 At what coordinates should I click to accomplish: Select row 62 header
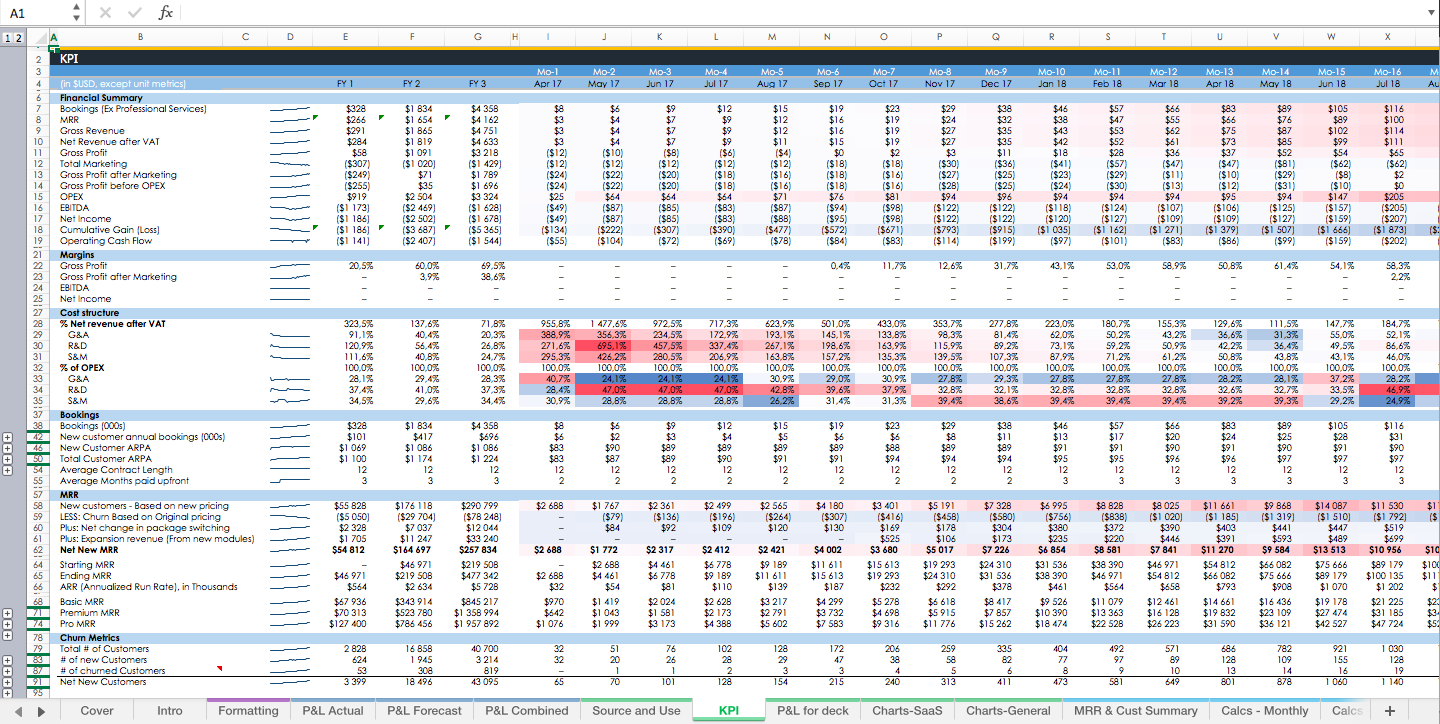(39, 550)
